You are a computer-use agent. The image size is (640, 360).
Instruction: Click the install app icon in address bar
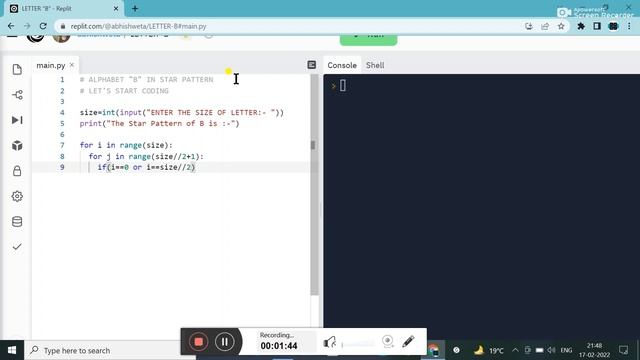(529, 26)
